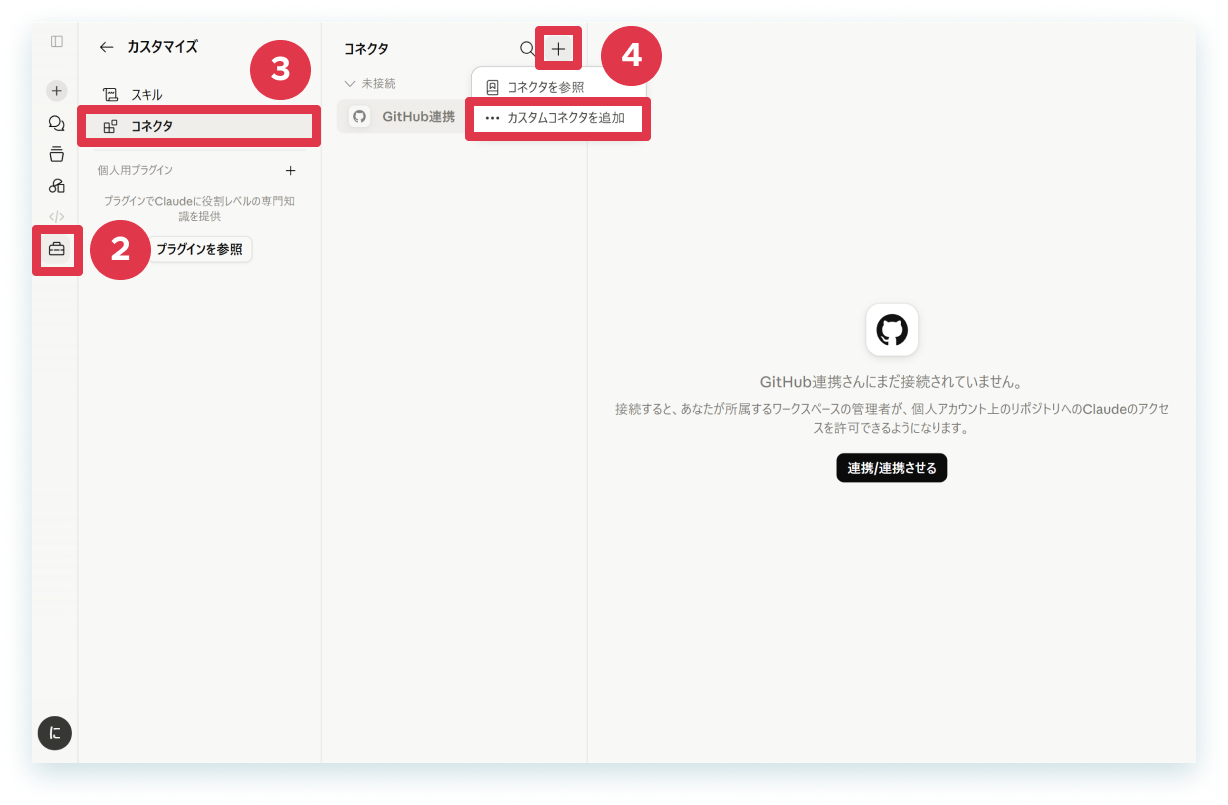This screenshot has height=805, width=1228.
Task: Click the コネクタ panel heading
Action: (366, 48)
